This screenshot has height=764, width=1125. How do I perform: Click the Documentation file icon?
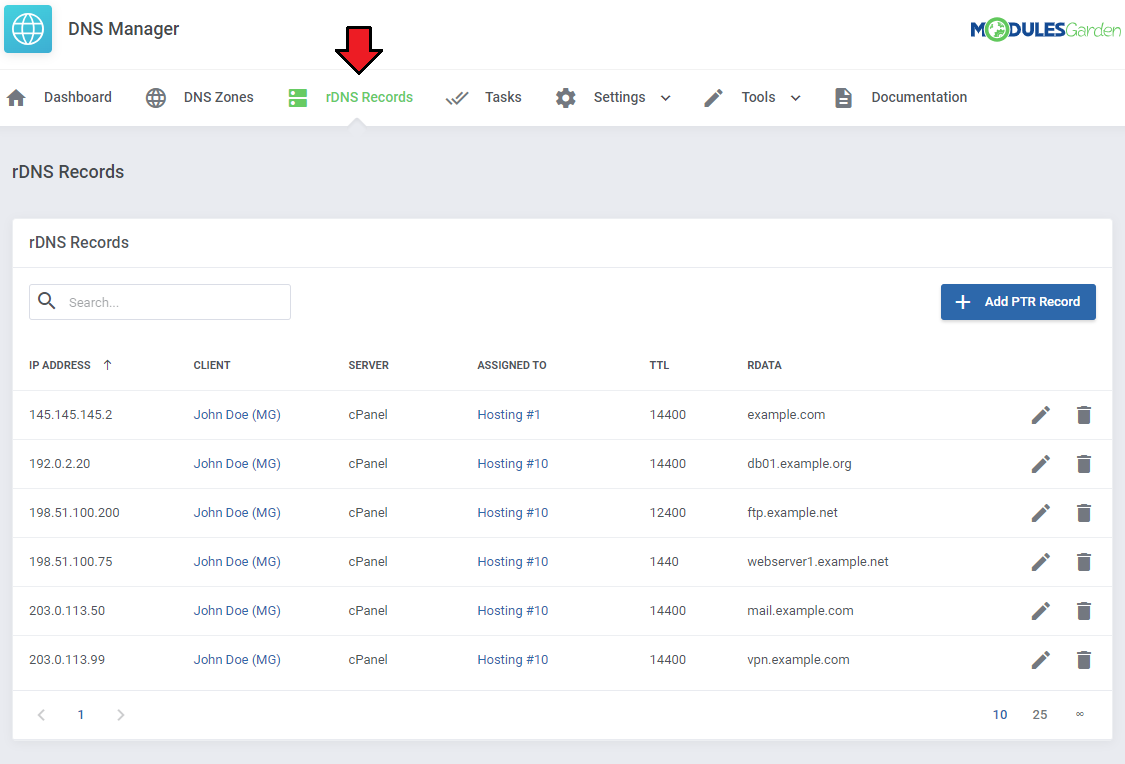[x=844, y=98]
